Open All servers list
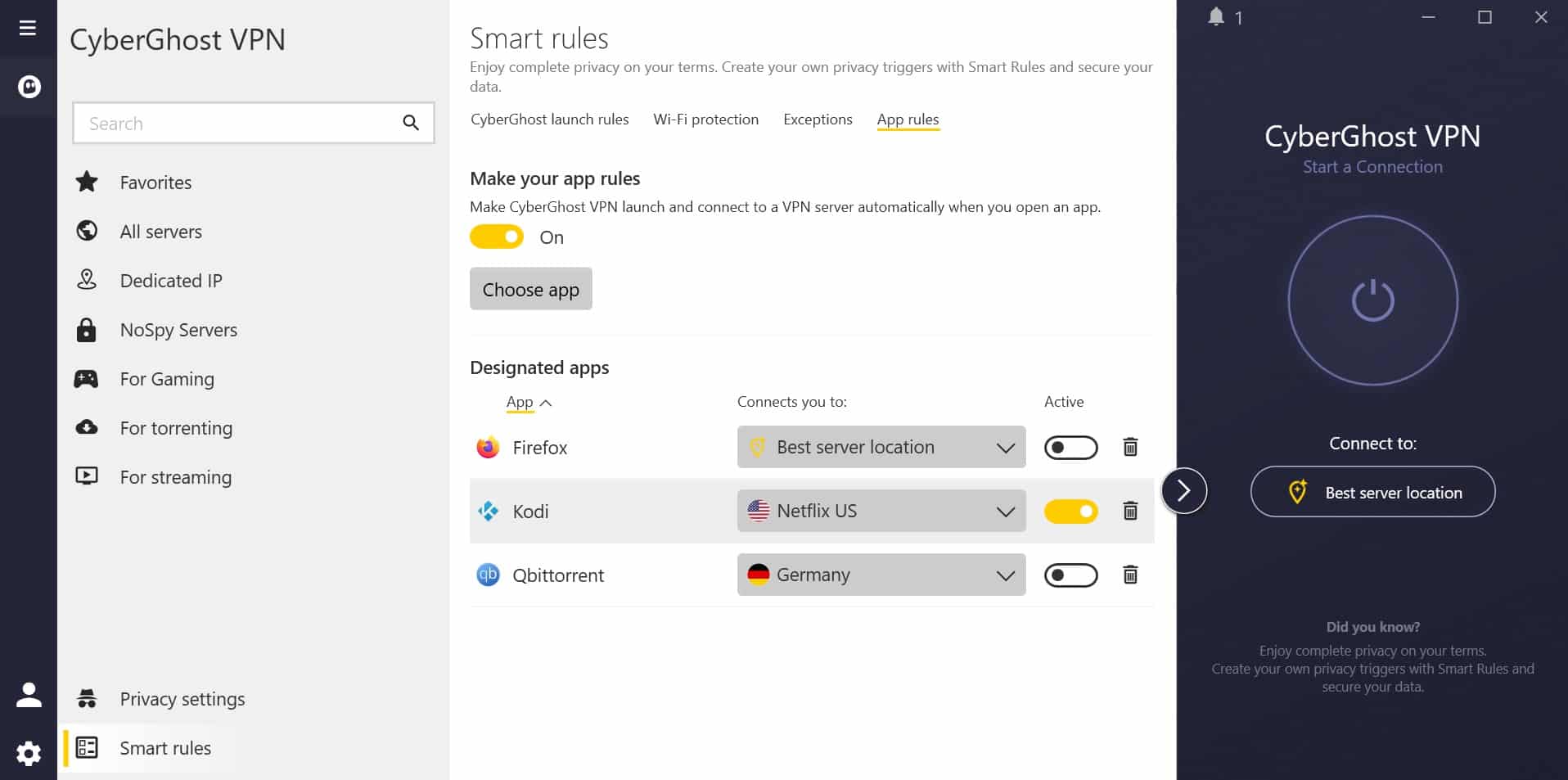The width and height of the screenshot is (1568, 780). point(161,232)
